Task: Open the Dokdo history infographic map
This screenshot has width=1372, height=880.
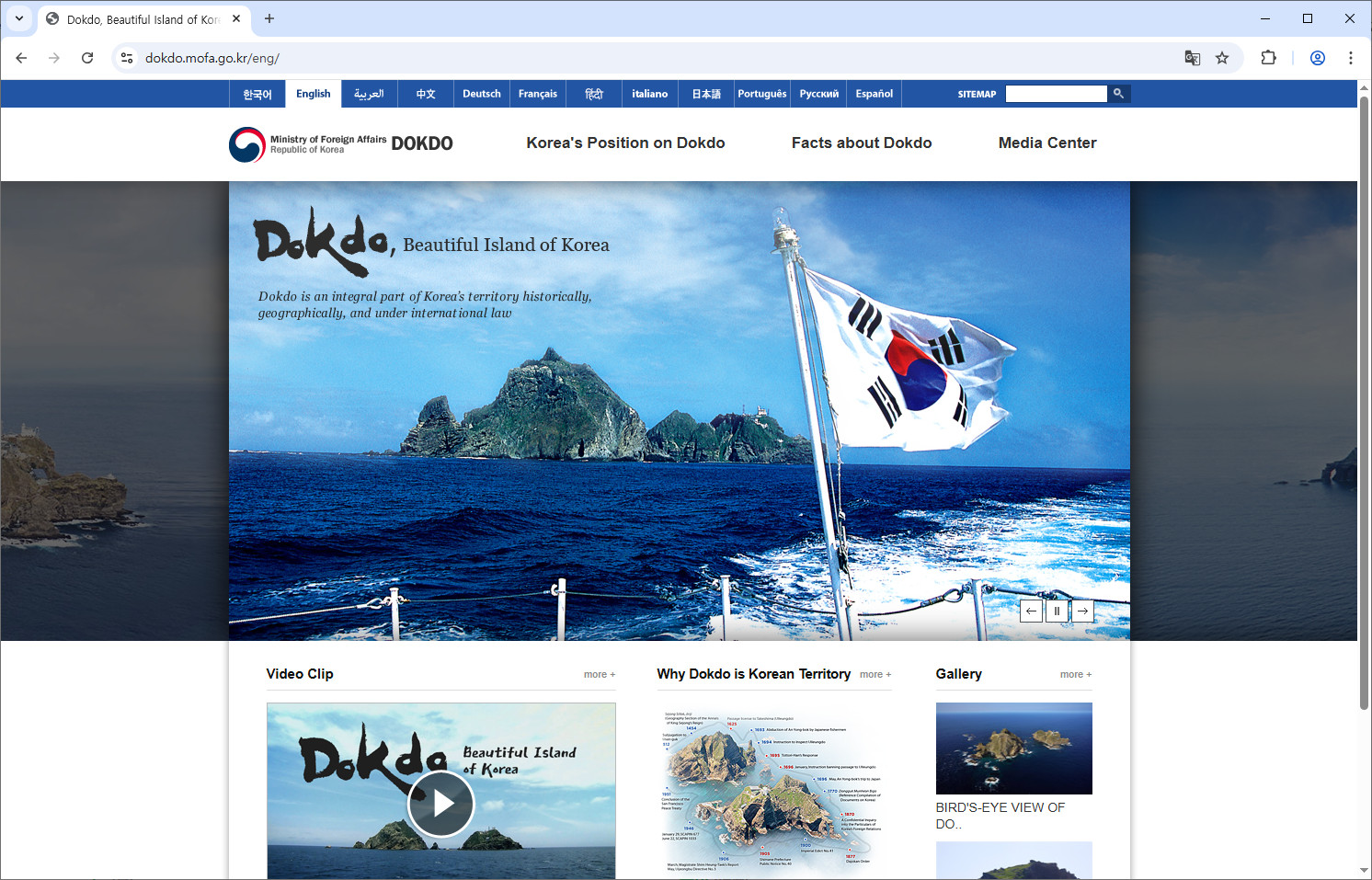Action: point(774,791)
